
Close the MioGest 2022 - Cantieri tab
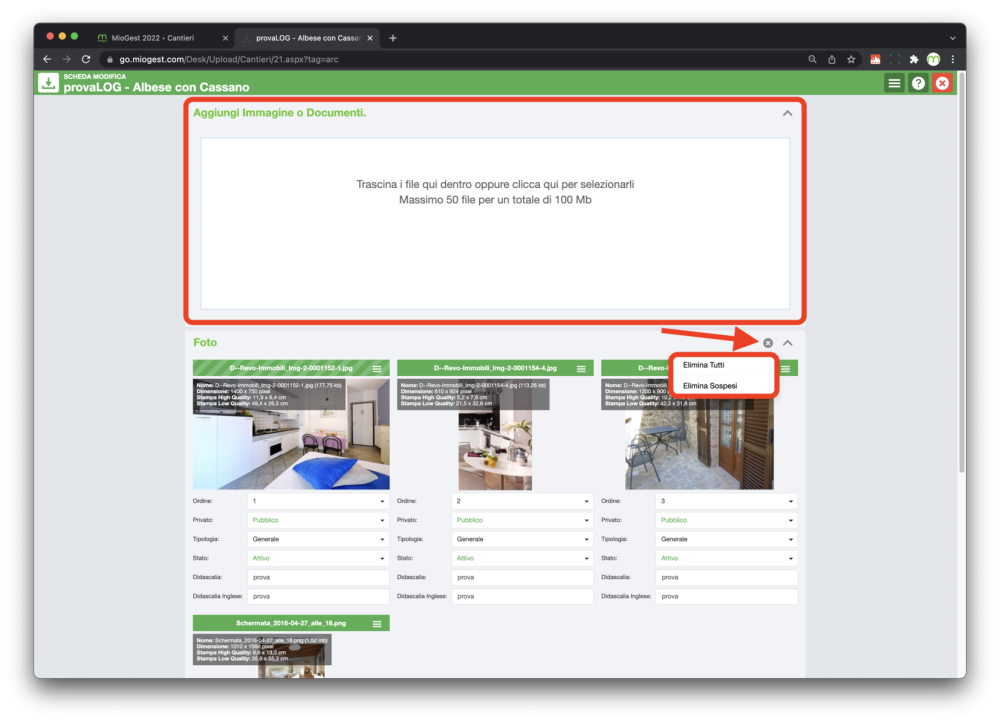coord(225,38)
